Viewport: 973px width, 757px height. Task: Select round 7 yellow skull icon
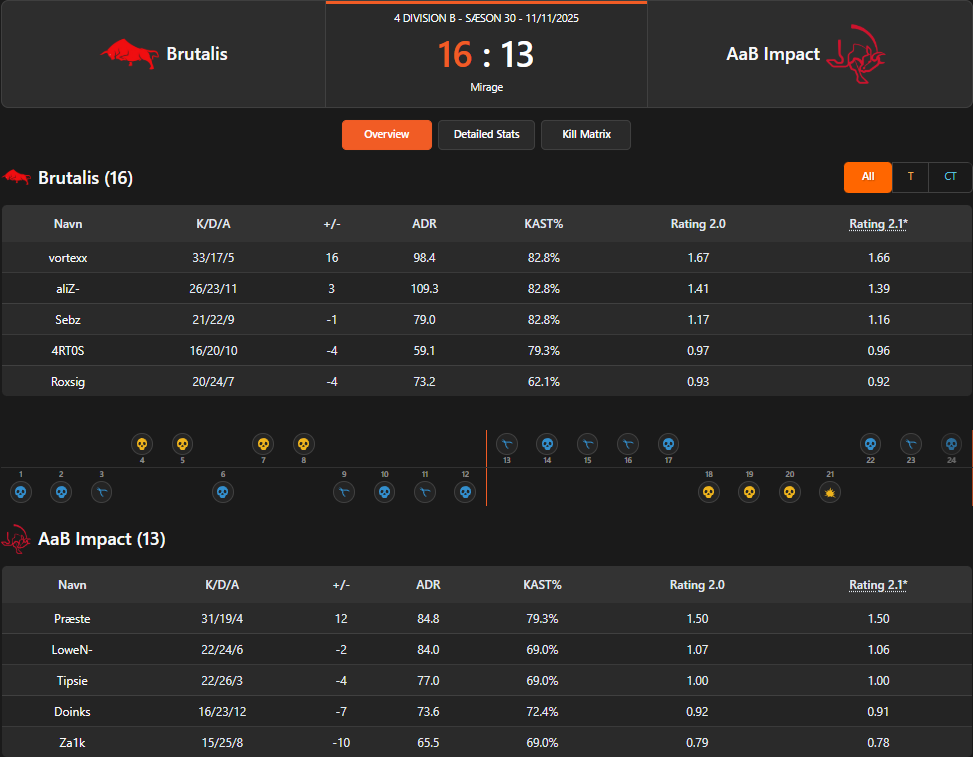tap(263, 444)
